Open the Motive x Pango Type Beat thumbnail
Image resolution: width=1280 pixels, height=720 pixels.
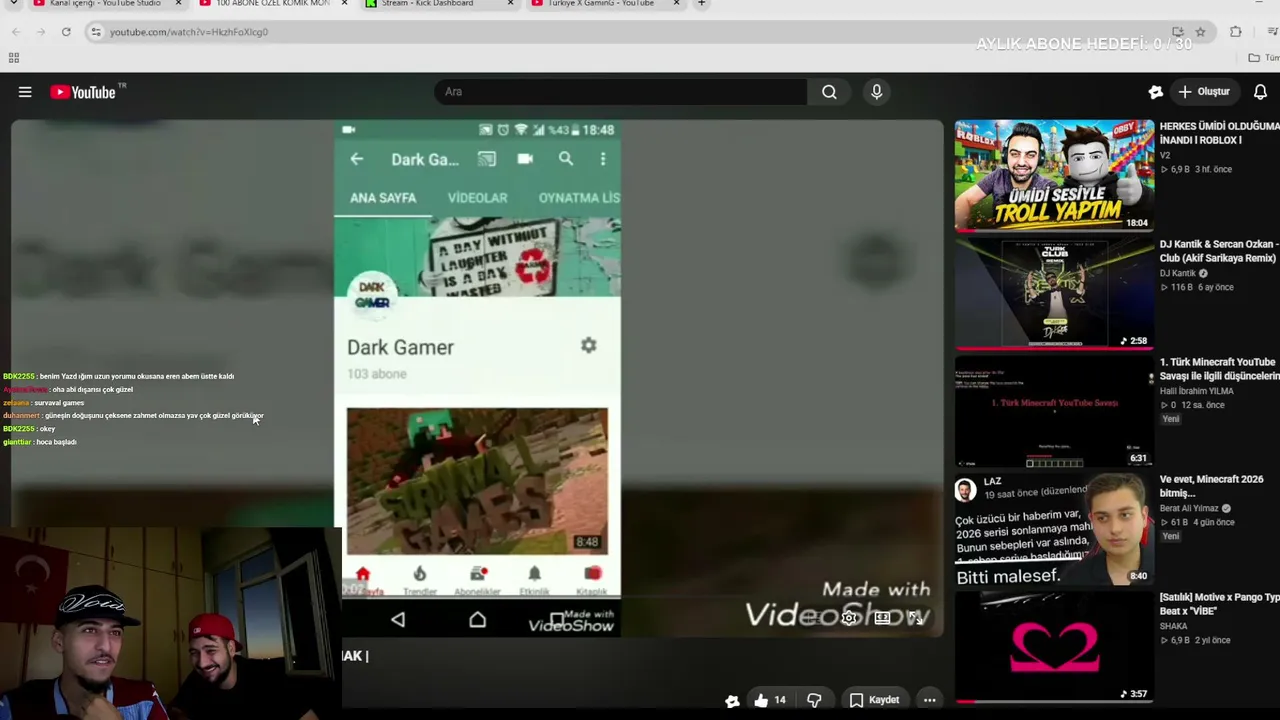[x=1054, y=648]
